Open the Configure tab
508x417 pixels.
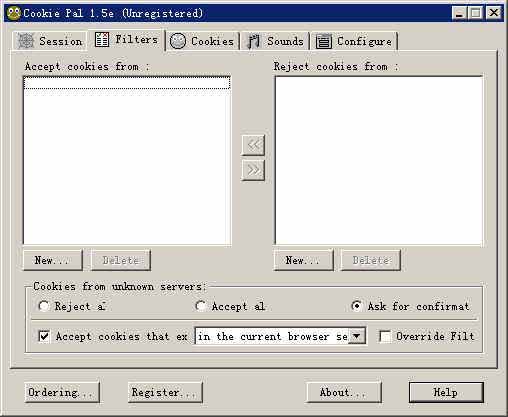354,41
